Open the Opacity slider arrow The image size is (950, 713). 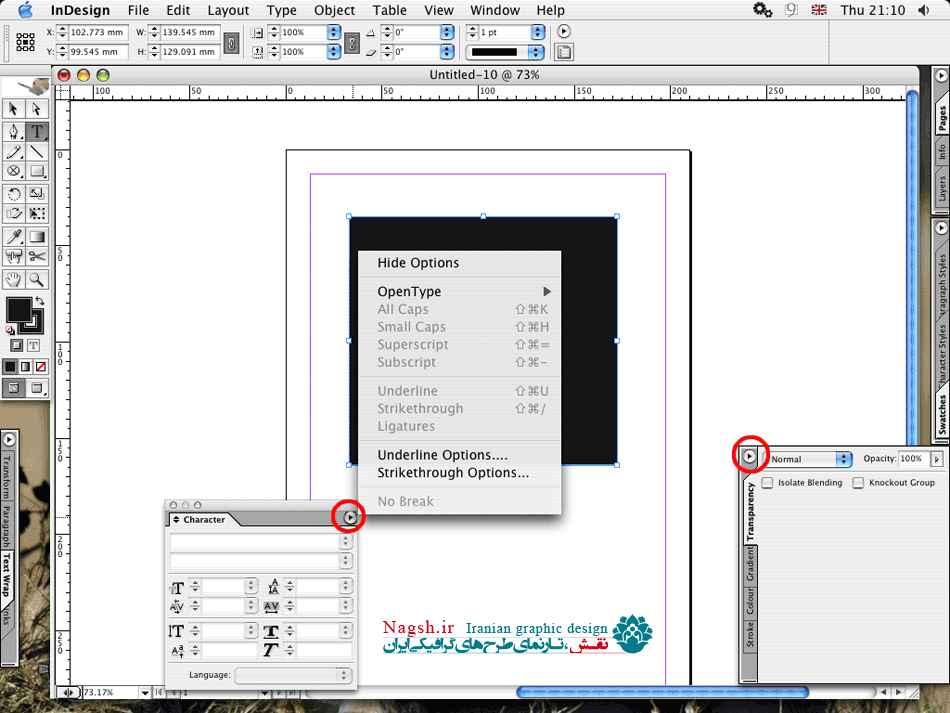[937, 459]
